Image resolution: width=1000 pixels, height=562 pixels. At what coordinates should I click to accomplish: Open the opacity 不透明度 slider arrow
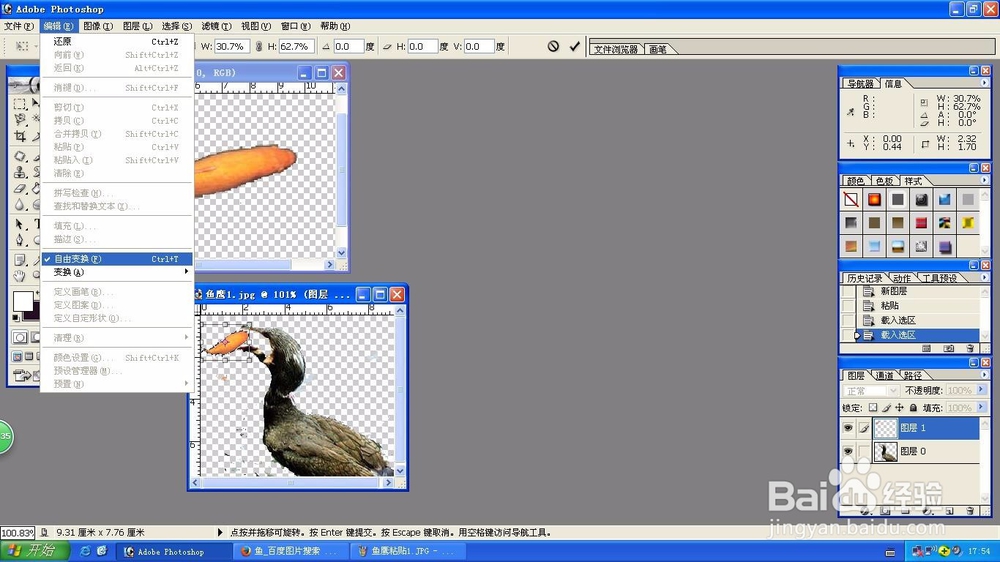point(981,390)
